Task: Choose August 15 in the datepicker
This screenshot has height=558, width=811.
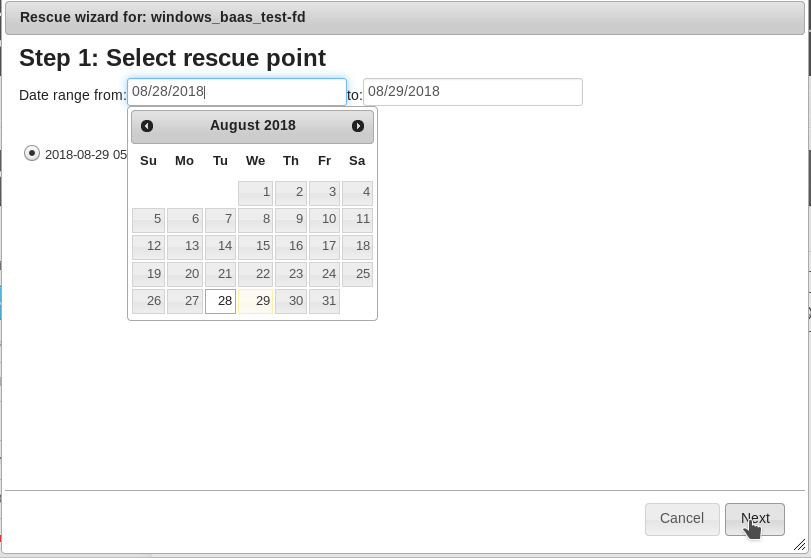Action: point(256,246)
